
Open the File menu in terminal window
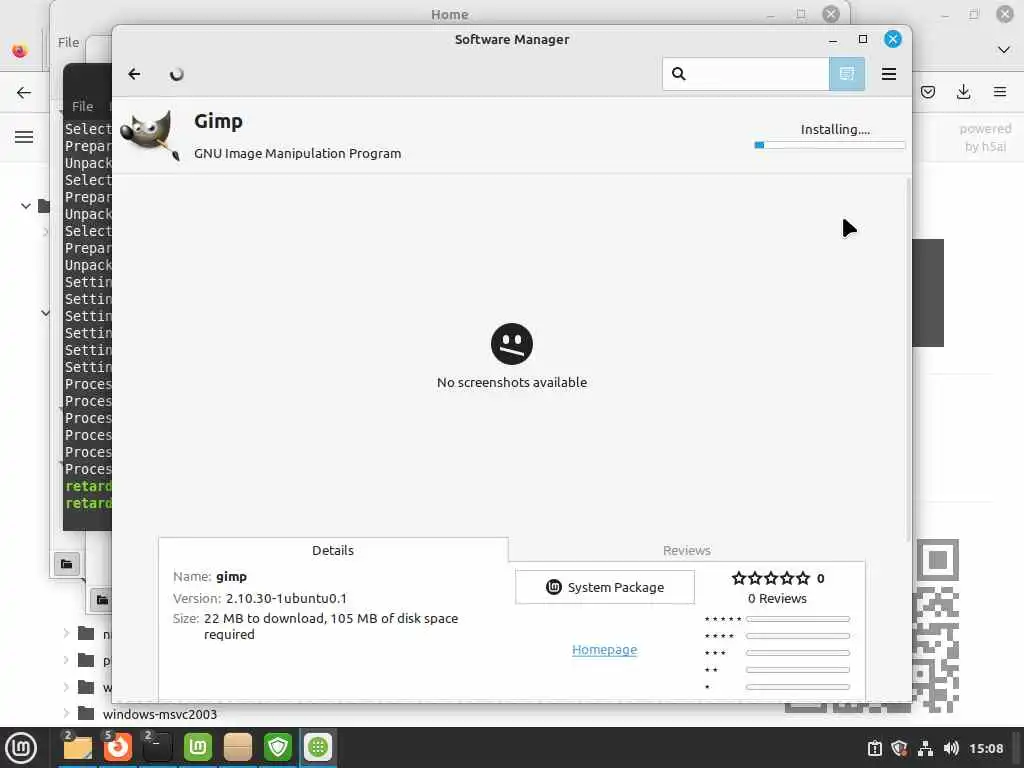[82, 106]
